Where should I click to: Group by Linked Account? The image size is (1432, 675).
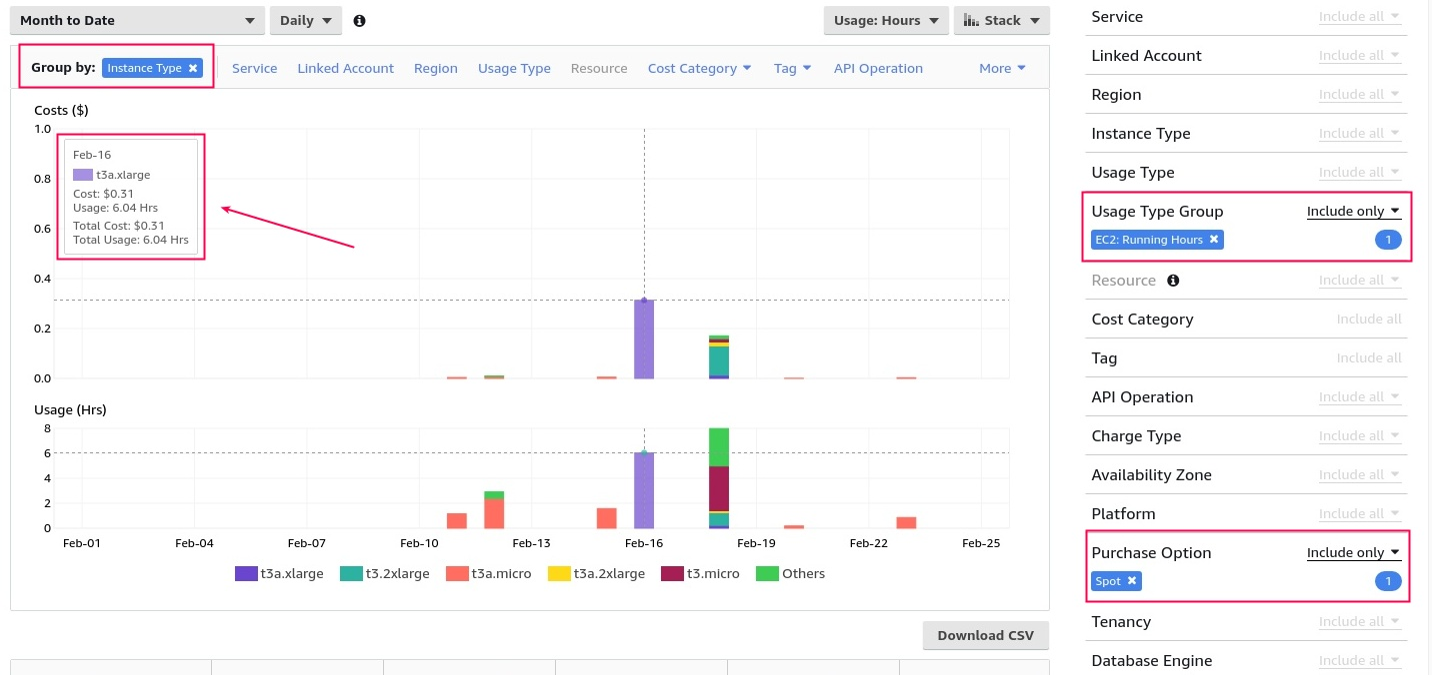[345, 68]
